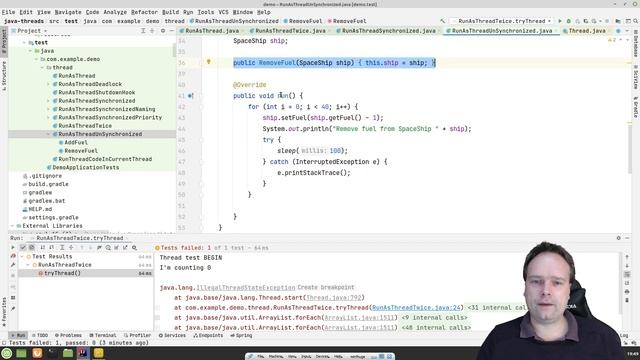Switch to Thread.java editor tab

pyautogui.click(x=587, y=31)
